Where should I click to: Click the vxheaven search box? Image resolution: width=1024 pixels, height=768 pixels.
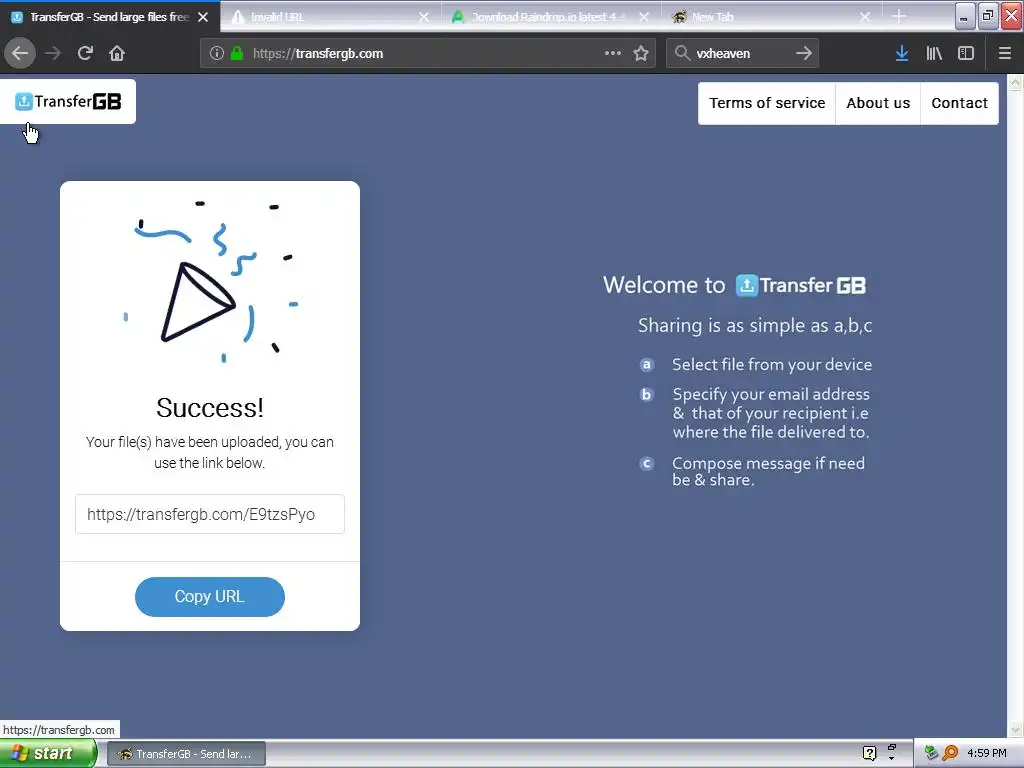742,53
